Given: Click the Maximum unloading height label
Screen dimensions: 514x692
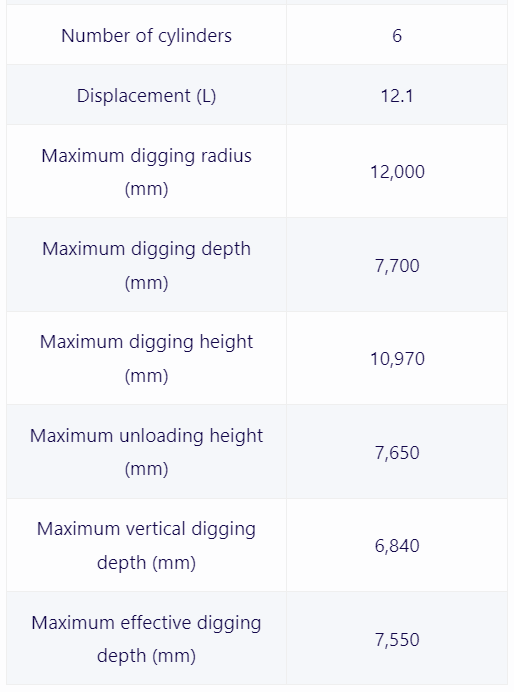Looking at the screenshot, I should click(x=146, y=452).
